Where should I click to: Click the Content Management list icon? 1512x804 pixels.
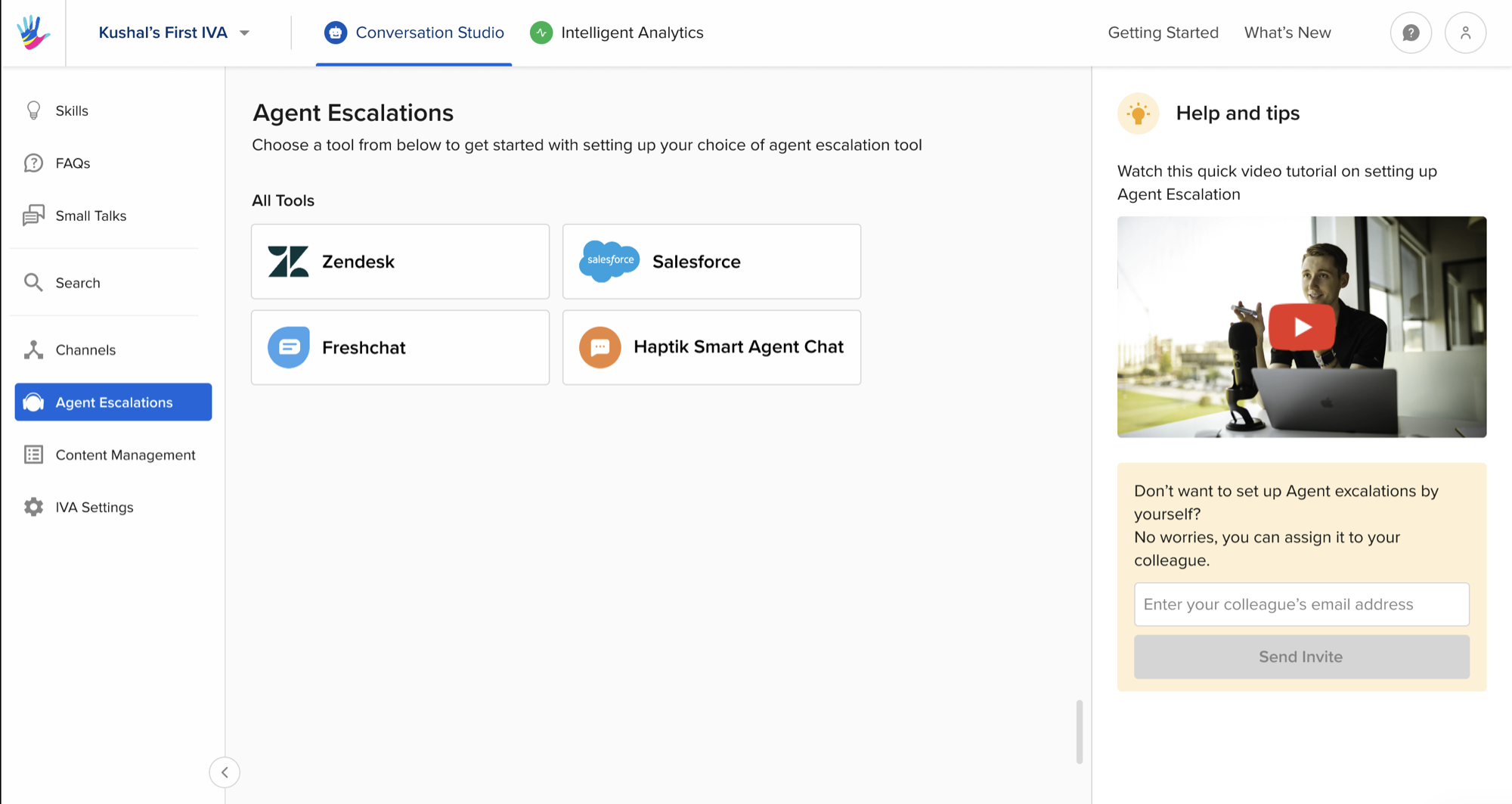[x=33, y=455]
